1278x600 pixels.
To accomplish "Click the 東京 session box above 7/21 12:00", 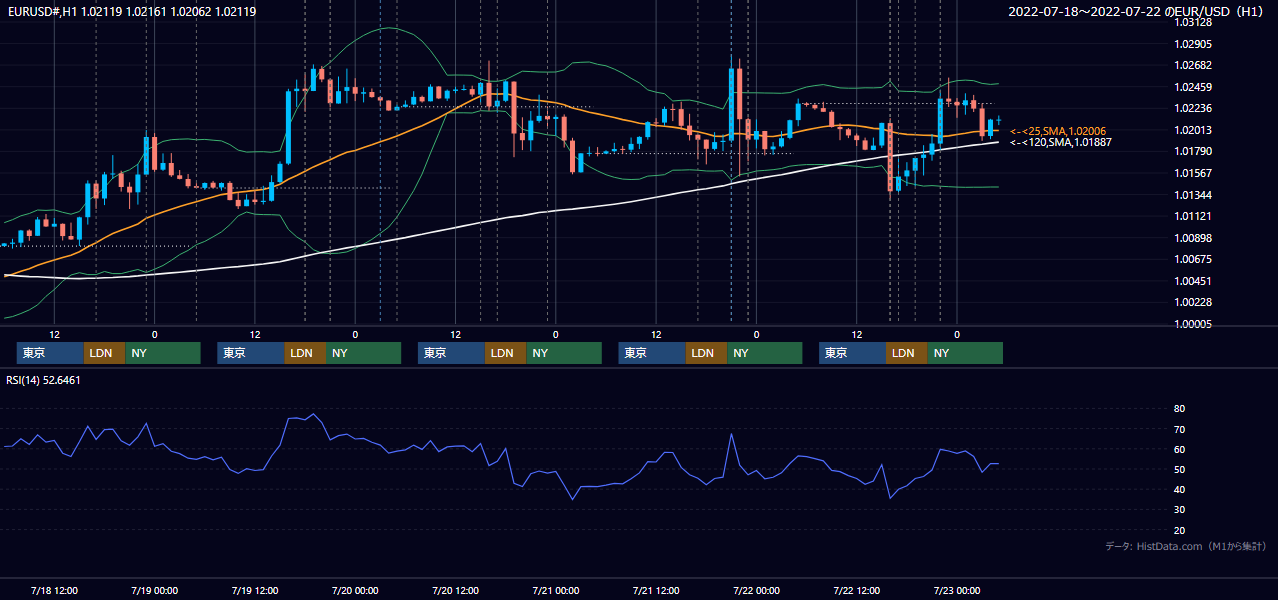I will pyautogui.click(x=653, y=353).
